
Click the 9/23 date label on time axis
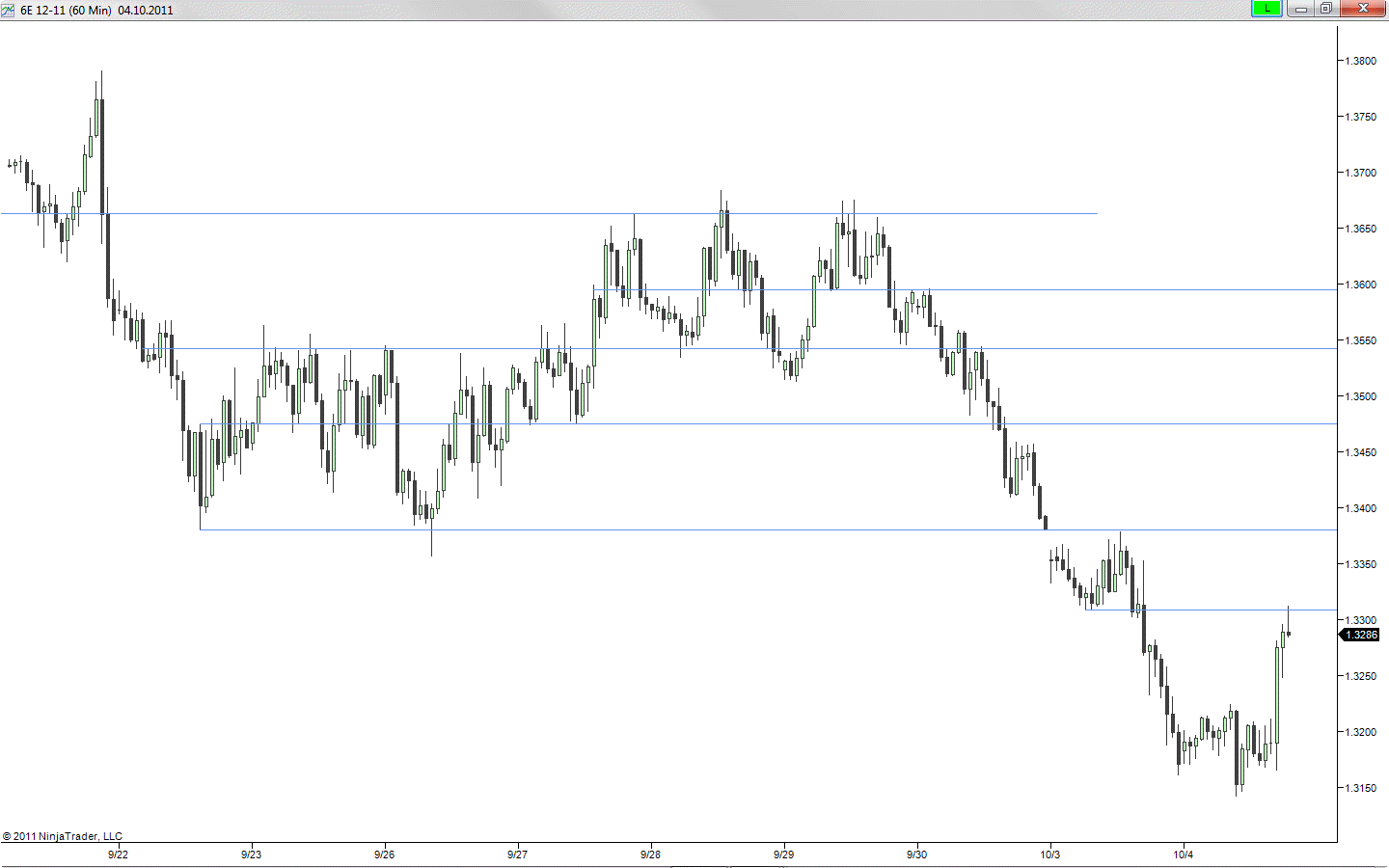pos(251,854)
